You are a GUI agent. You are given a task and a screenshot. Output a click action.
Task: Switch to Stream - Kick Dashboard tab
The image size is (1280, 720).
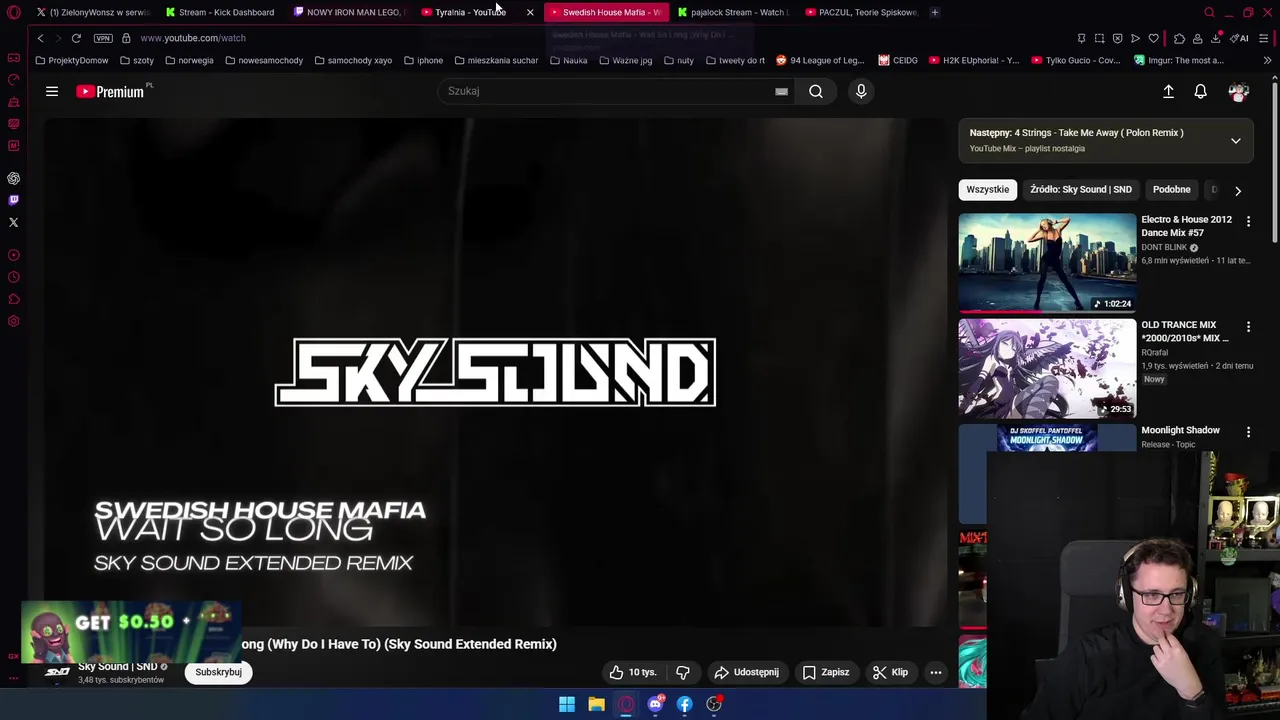click(x=220, y=12)
